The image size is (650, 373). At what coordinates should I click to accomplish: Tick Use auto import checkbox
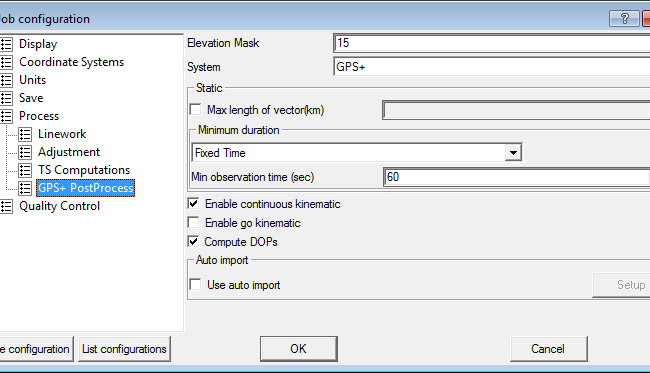tap(195, 285)
